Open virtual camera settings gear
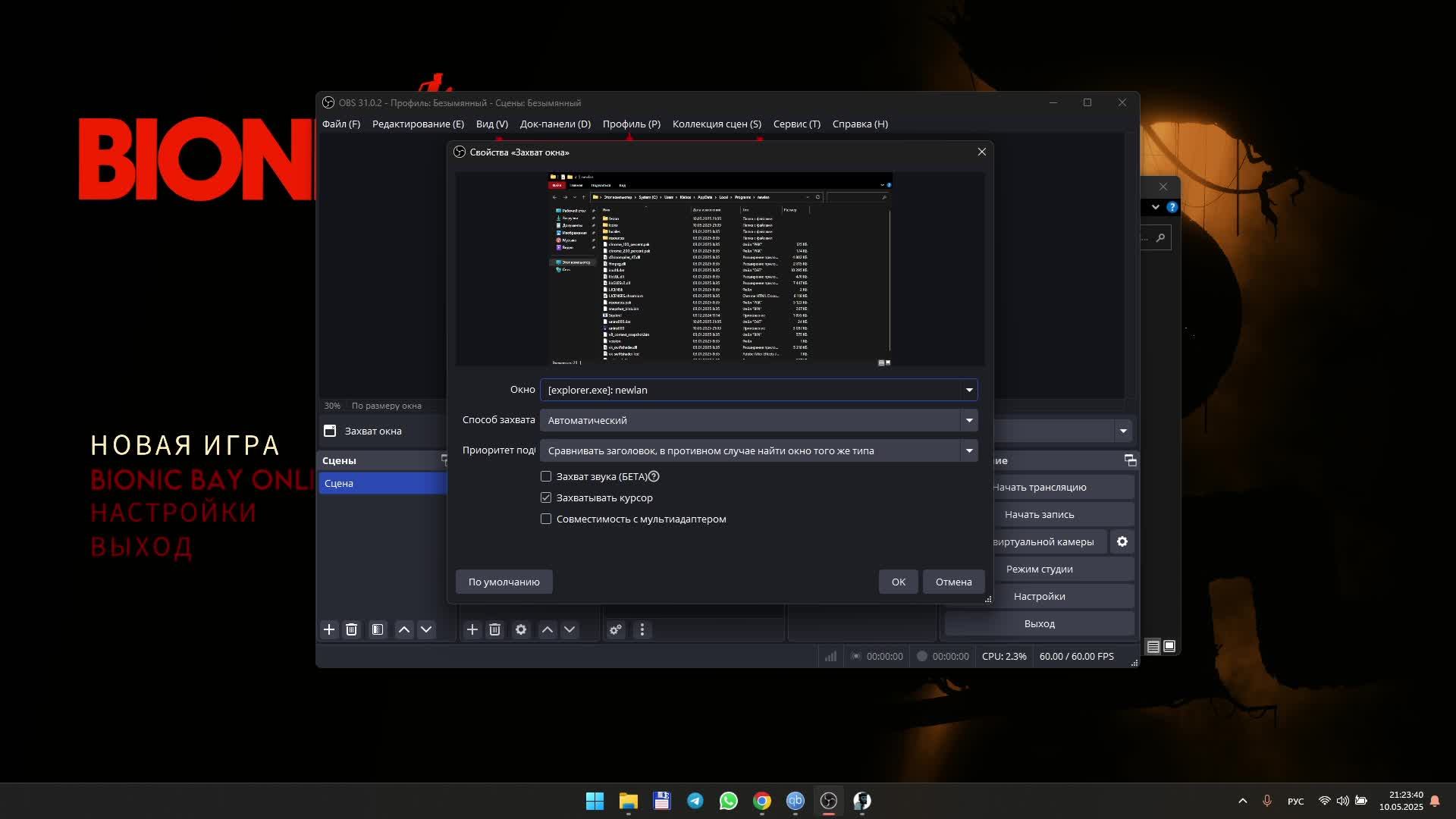This screenshot has width=1456, height=819. pyautogui.click(x=1122, y=541)
